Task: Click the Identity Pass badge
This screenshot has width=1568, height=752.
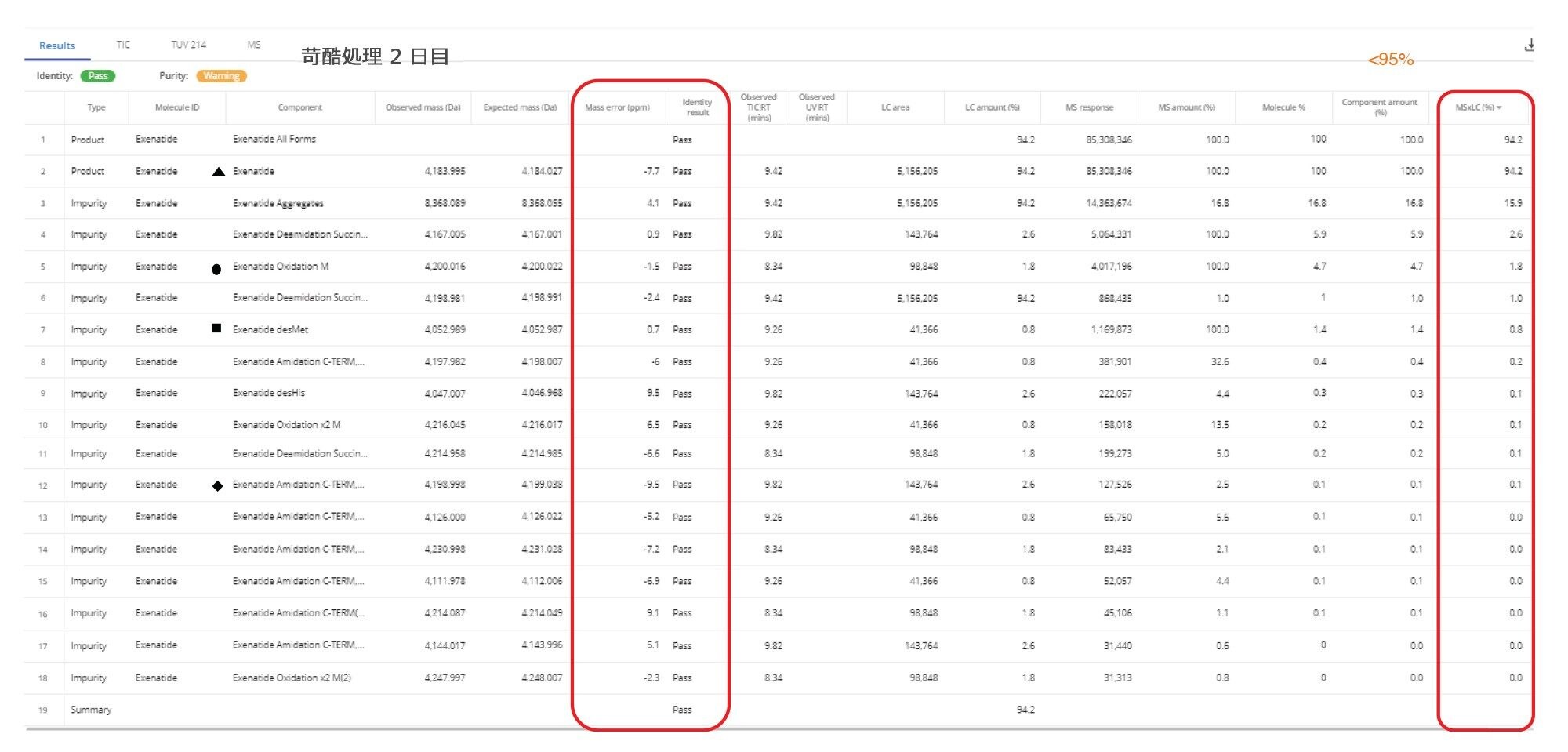Action: click(x=98, y=76)
